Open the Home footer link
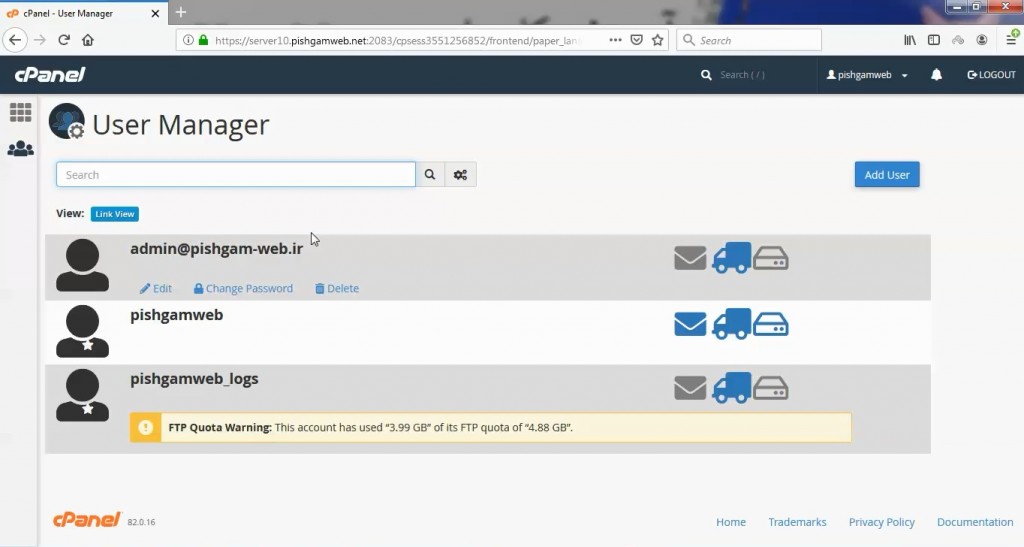Viewport: 1024px width, 547px height. (x=731, y=522)
